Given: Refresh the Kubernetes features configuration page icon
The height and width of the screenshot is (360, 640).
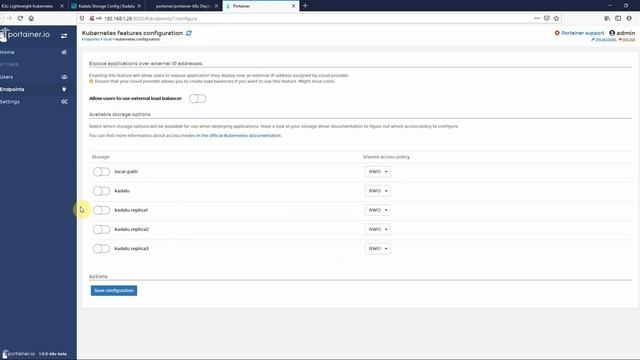Looking at the screenshot, I should [x=189, y=33].
